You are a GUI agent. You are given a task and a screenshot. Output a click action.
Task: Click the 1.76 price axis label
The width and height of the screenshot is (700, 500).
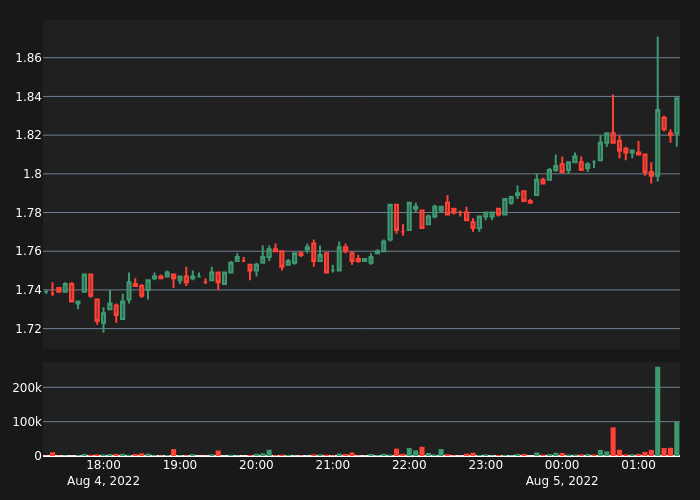[29, 251]
